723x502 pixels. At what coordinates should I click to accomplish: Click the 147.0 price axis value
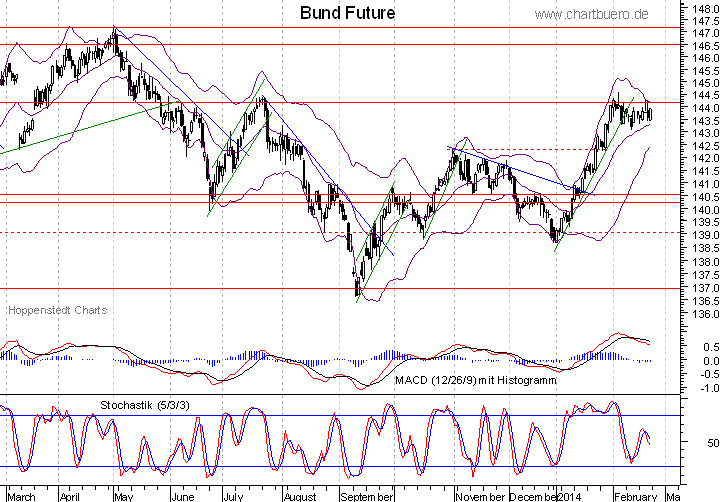pyautogui.click(x=706, y=33)
